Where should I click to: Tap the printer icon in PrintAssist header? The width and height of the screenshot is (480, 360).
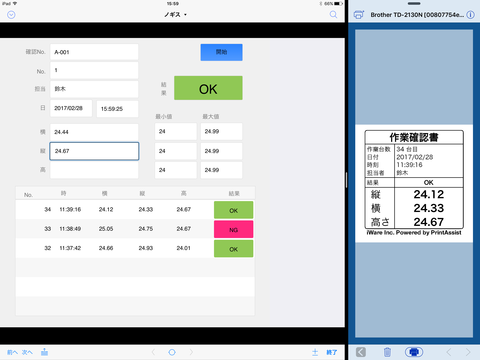[x=359, y=15]
